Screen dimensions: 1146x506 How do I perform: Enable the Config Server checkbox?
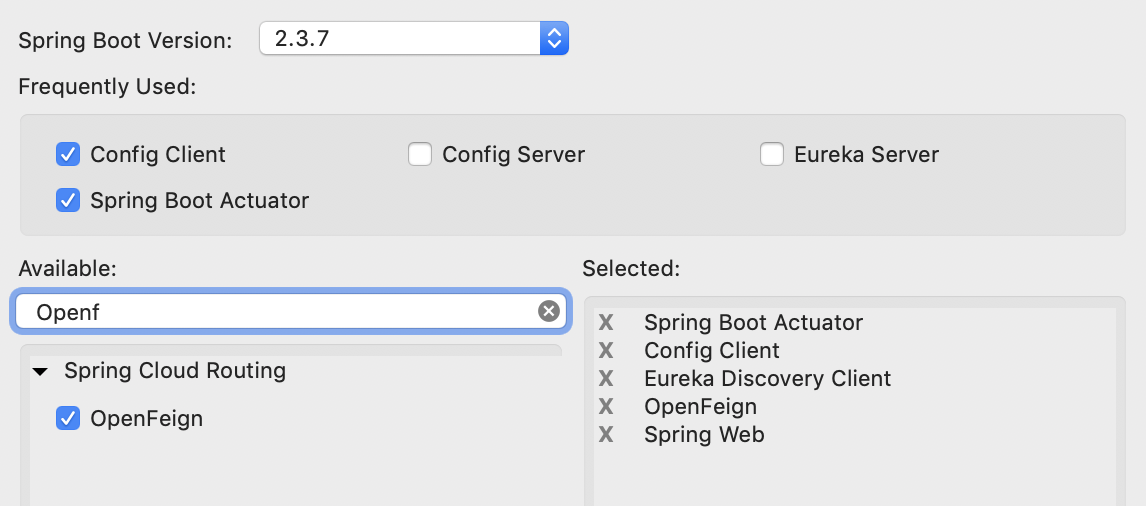pyautogui.click(x=420, y=155)
